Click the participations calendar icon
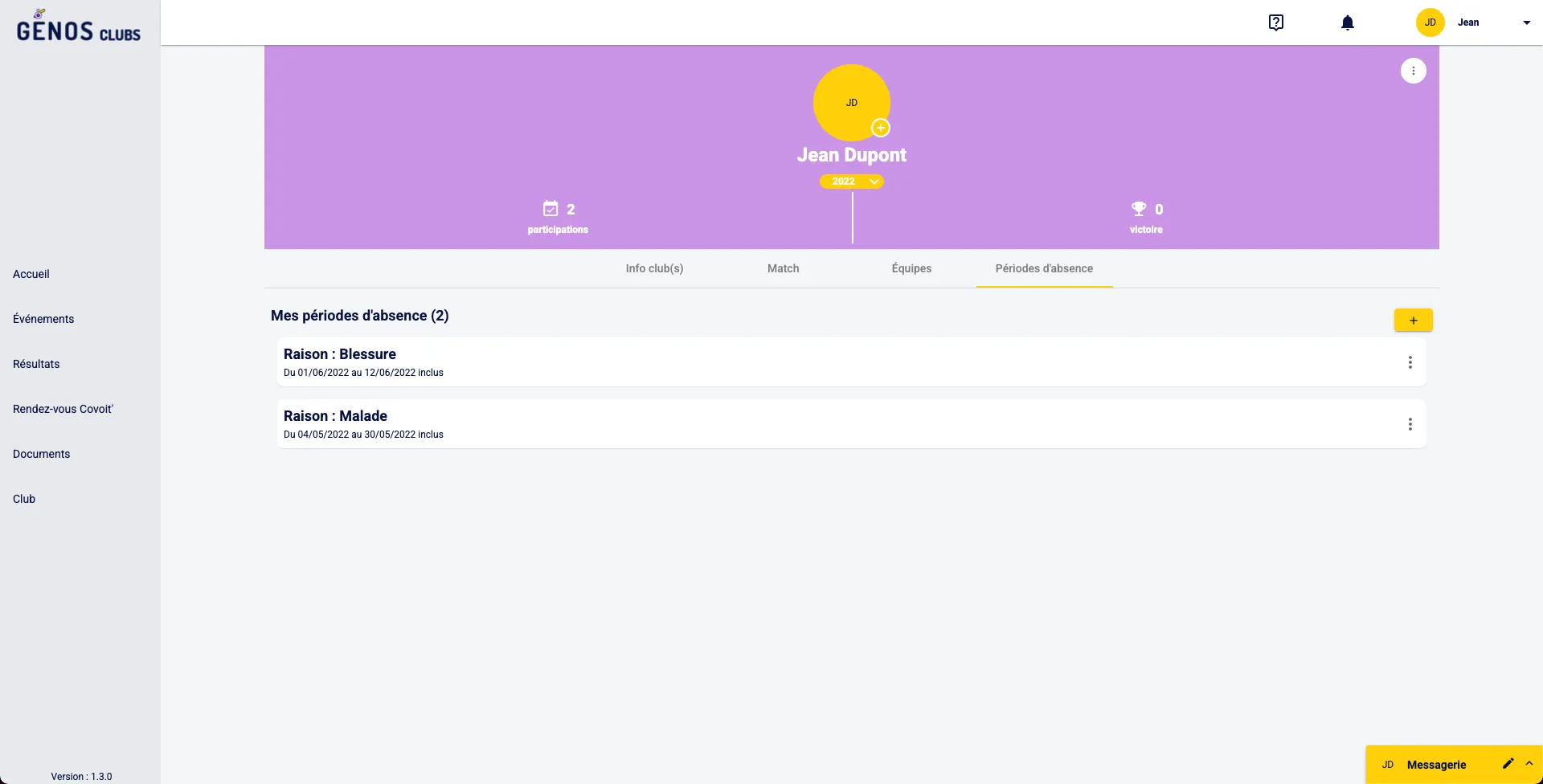The width and height of the screenshot is (1543, 784). [550, 209]
